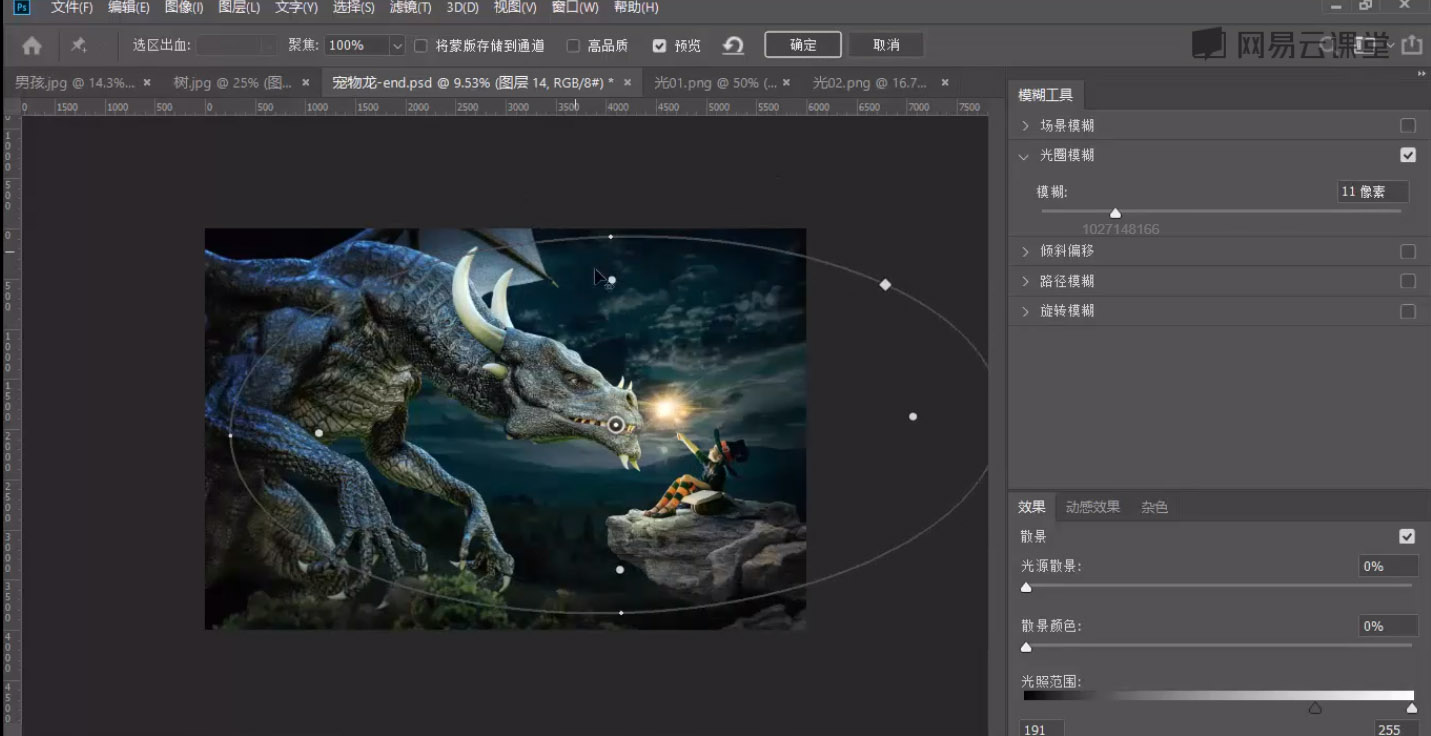
Task: Click the 255 light range field
Action: click(x=1395, y=729)
